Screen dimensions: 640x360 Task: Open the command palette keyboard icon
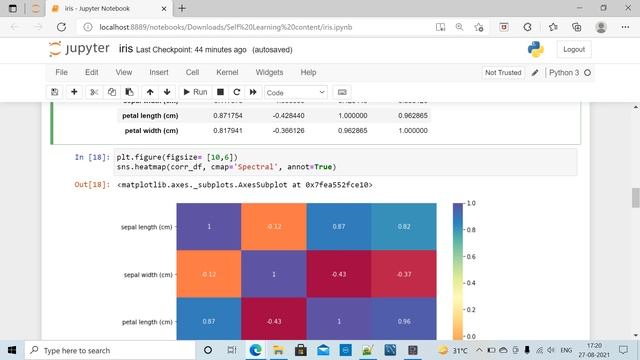click(342, 92)
